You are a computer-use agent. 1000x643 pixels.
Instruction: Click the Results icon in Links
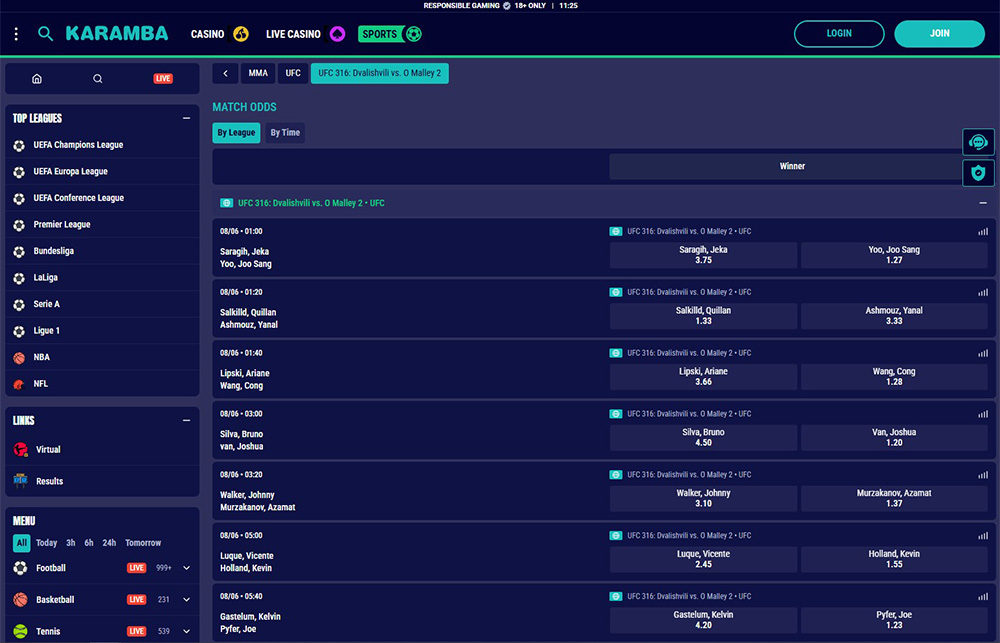click(20, 481)
